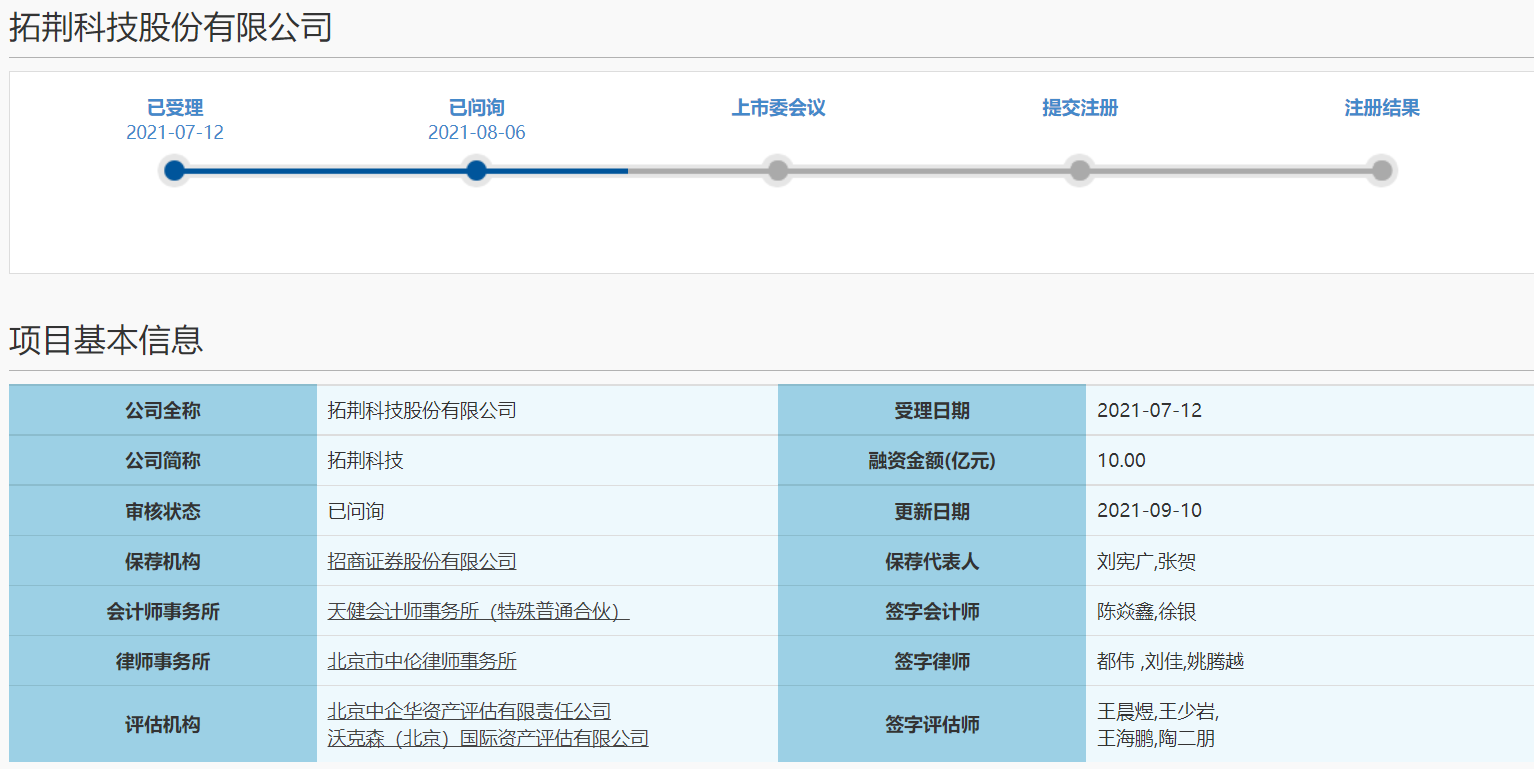Click the 项目基本信息 section heading
Image resolution: width=1534 pixels, height=769 pixels.
click(106, 340)
